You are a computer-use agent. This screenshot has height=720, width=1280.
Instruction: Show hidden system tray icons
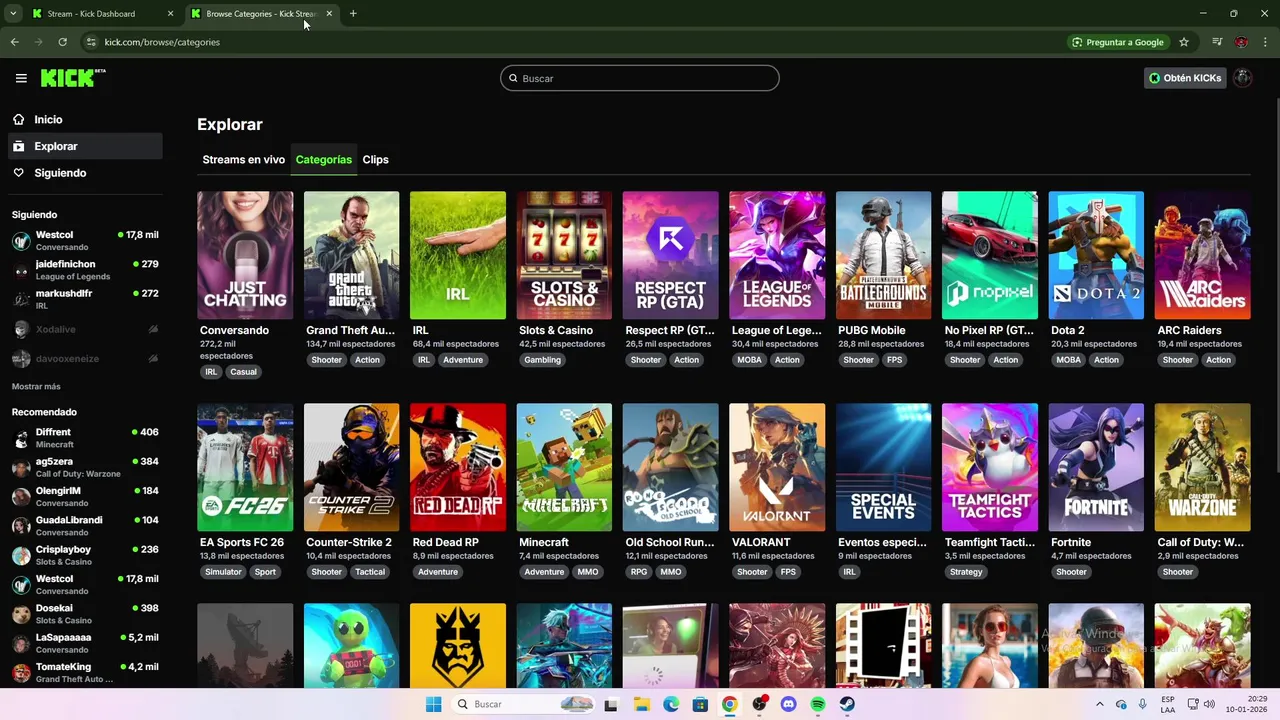(x=1099, y=704)
